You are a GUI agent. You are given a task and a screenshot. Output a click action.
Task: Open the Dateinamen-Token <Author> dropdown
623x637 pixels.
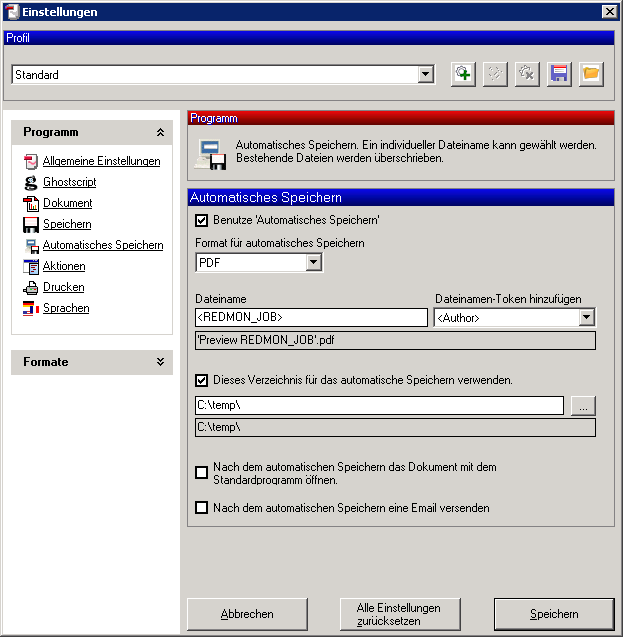pos(587,317)
